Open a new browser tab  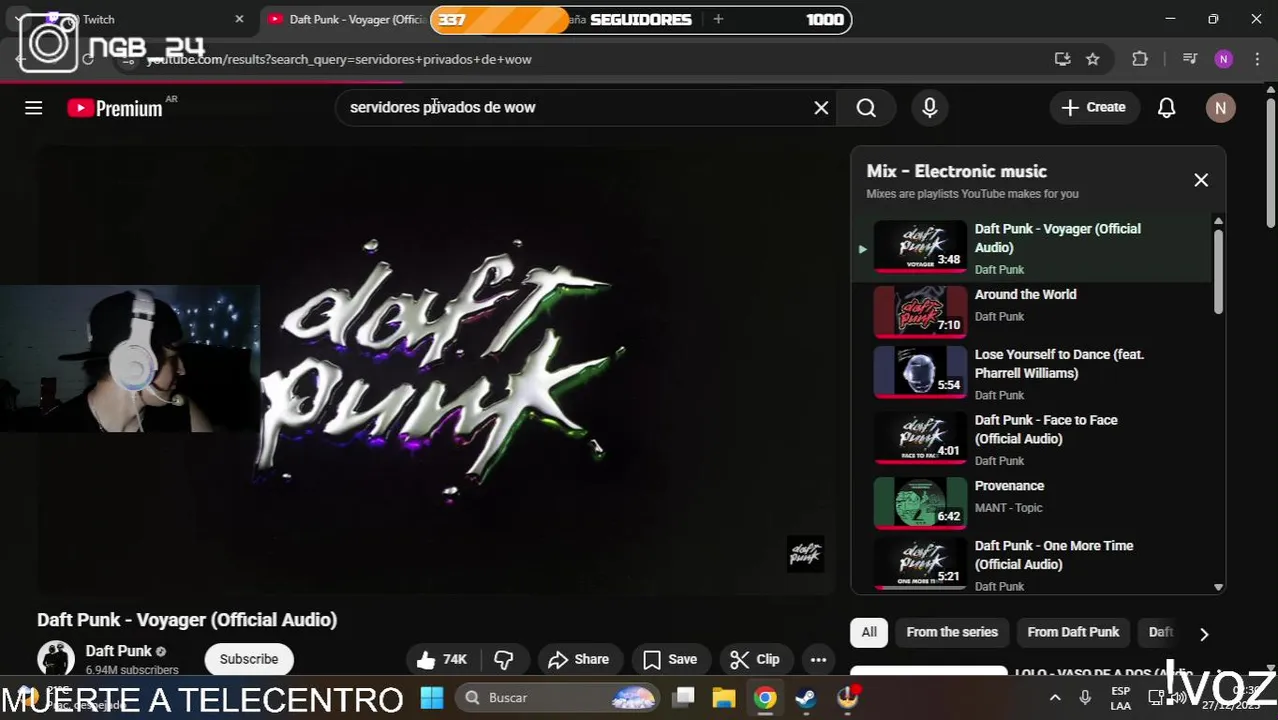(x=718, y=19)
